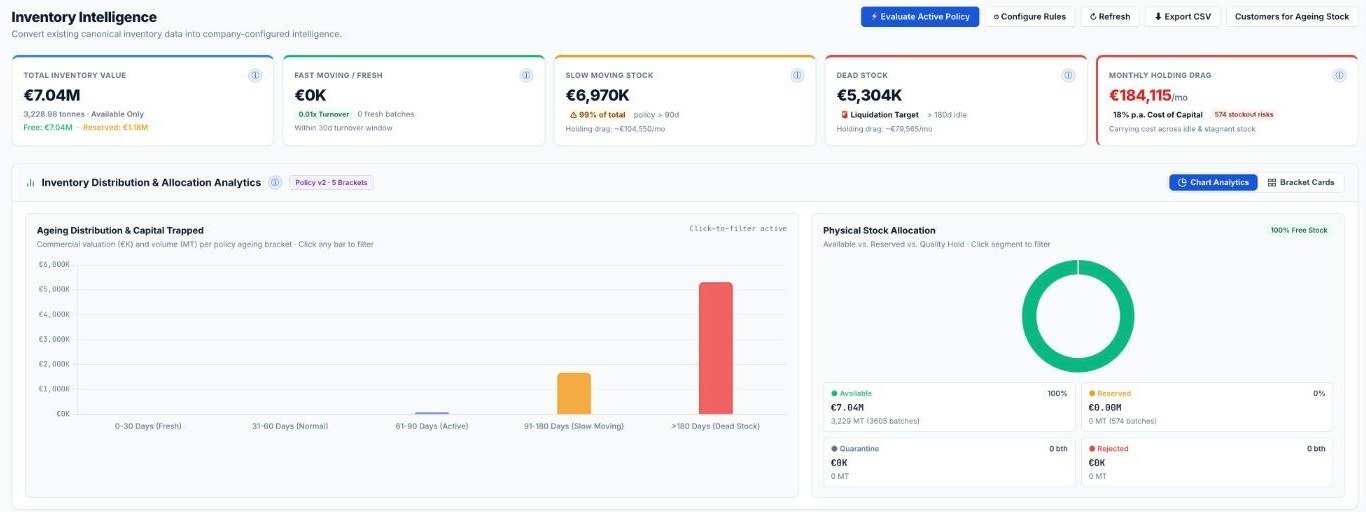The width and height of the screenshot is (1366, 512).
Task: Refresh the inventory data
Action: click(1110, 17)
